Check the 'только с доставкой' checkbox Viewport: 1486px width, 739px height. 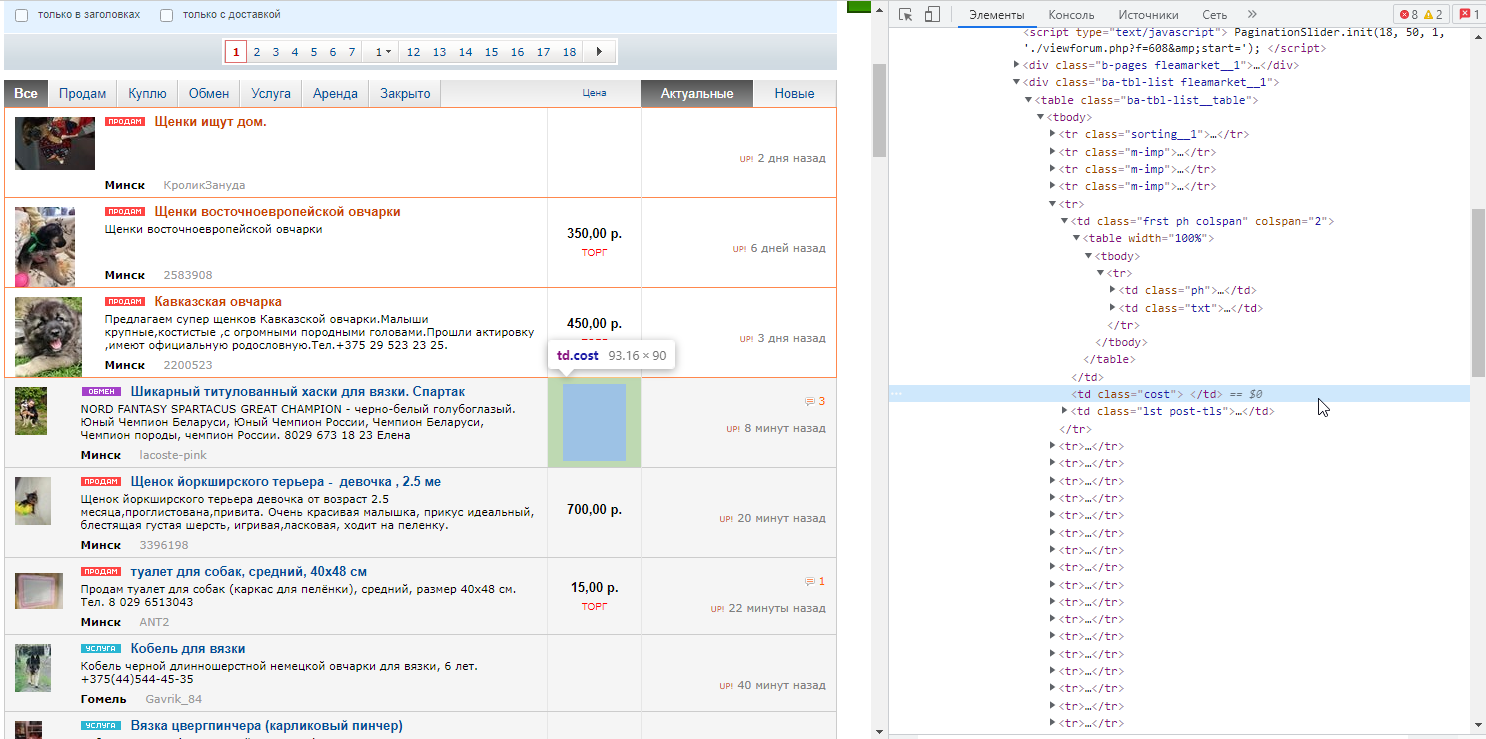tap(166, 15)
